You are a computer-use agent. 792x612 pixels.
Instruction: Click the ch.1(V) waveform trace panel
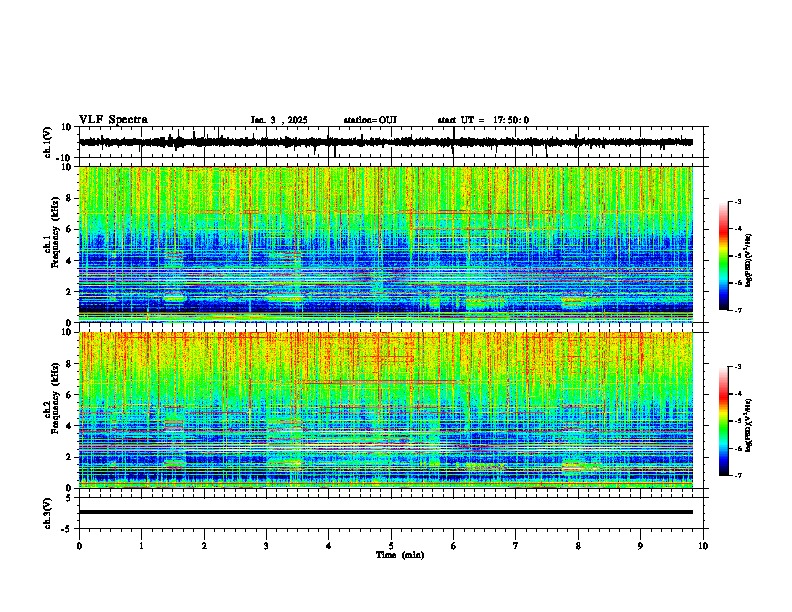(391, 142)
